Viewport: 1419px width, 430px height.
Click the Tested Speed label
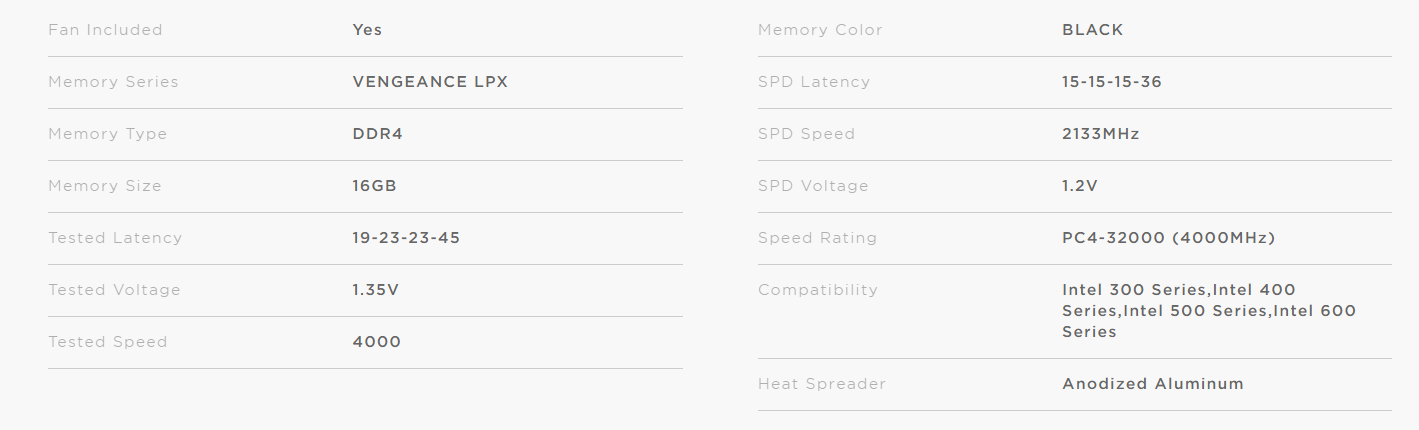[x=108, y=342]
